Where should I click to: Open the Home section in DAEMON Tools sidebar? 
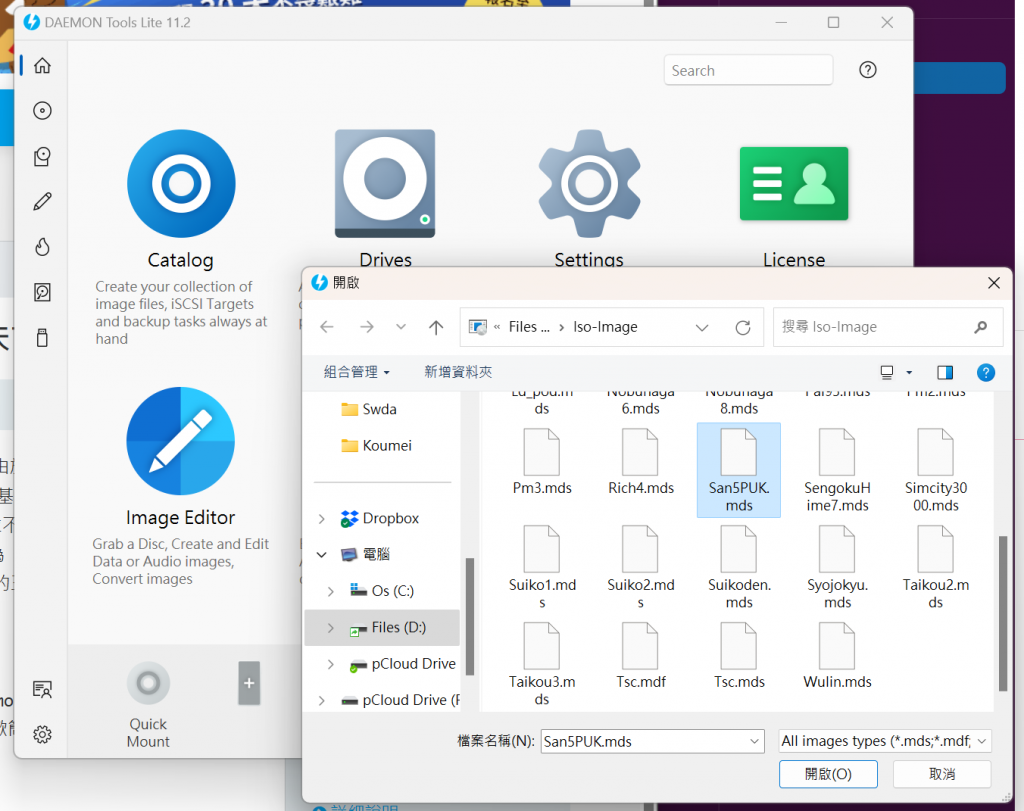coord(42,66)
